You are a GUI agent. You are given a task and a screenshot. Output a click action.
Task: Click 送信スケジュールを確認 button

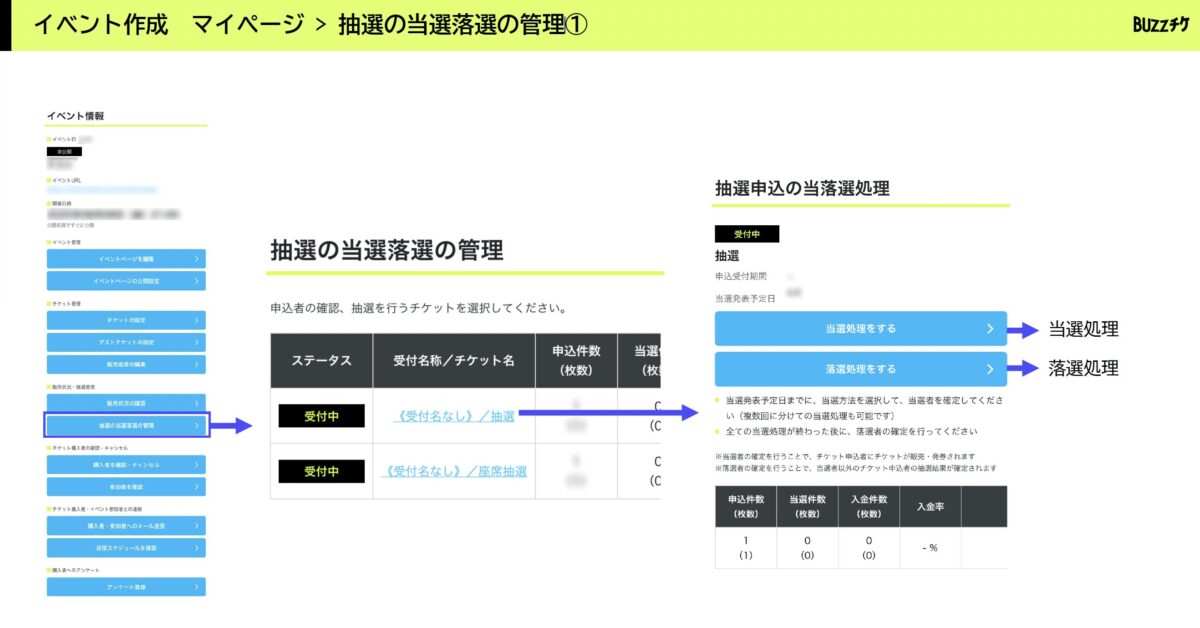[126, 548]
